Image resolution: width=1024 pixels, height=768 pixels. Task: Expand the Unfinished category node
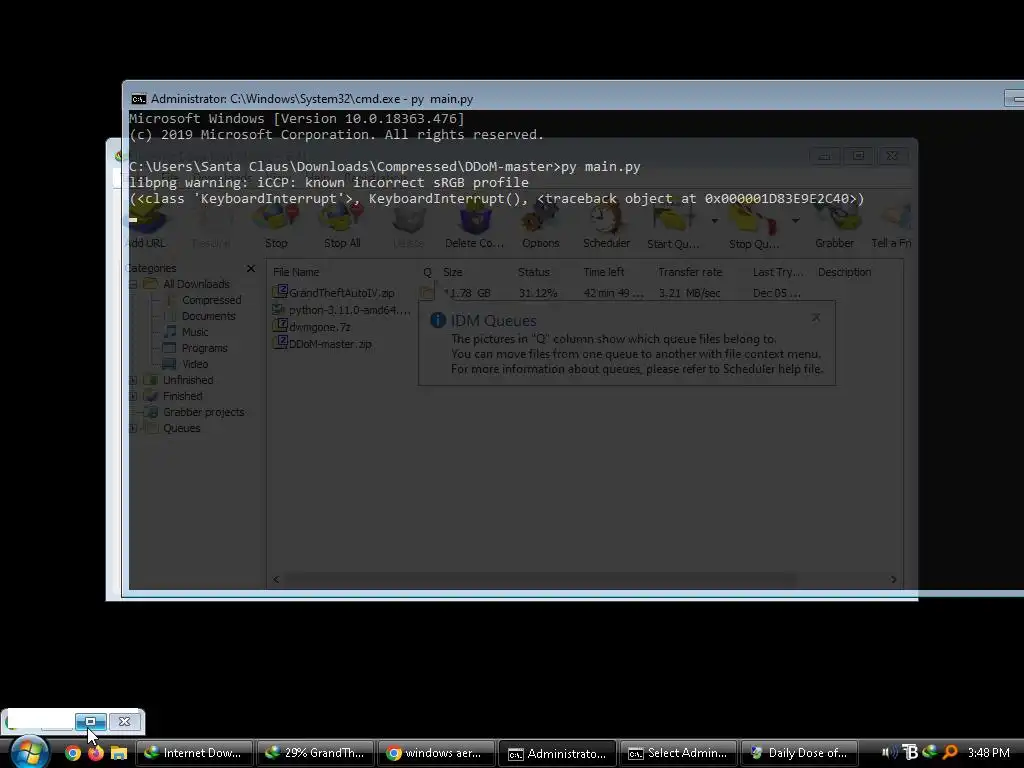133,380
